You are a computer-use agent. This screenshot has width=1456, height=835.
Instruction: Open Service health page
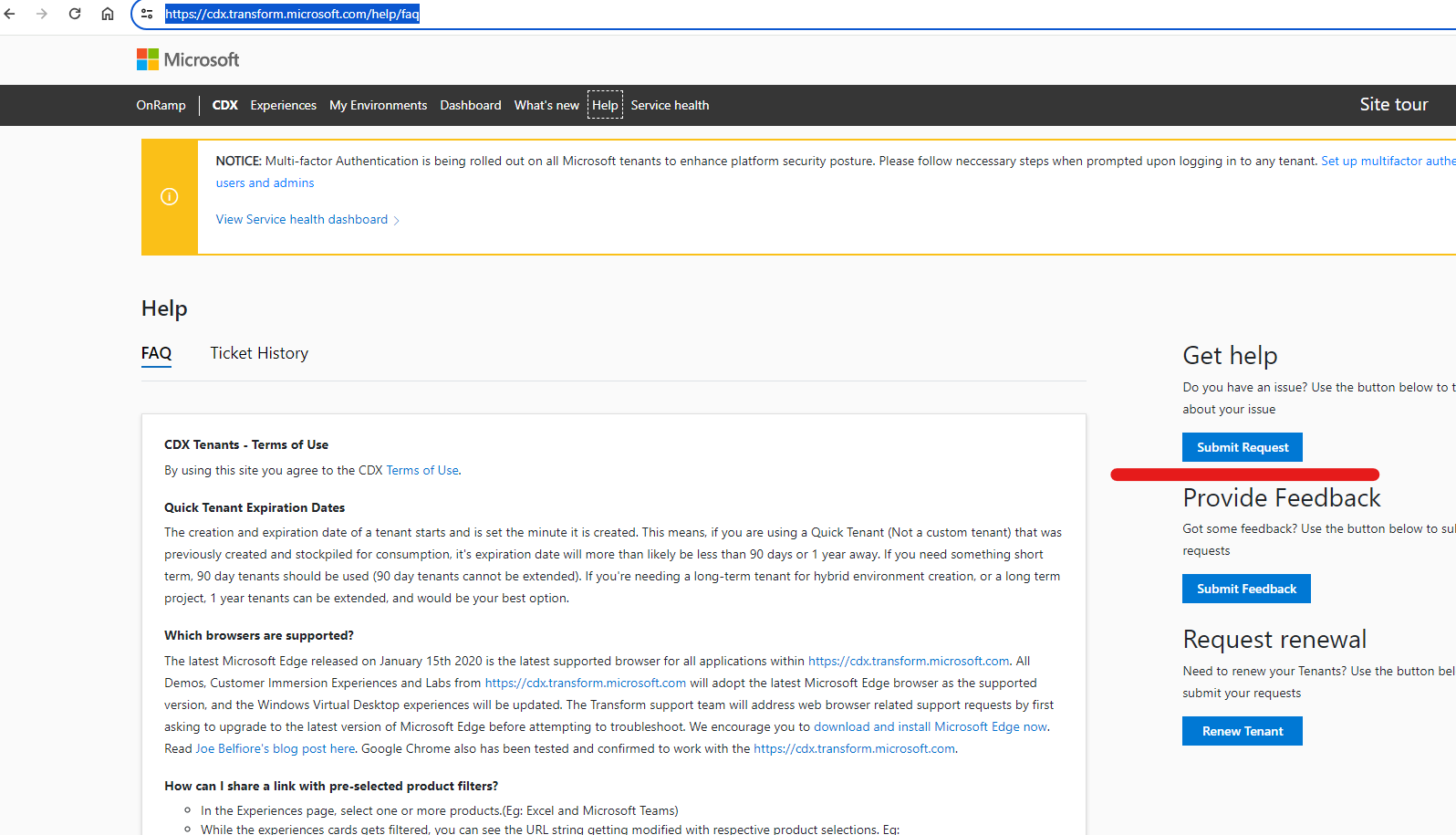[x=670, y=105]
